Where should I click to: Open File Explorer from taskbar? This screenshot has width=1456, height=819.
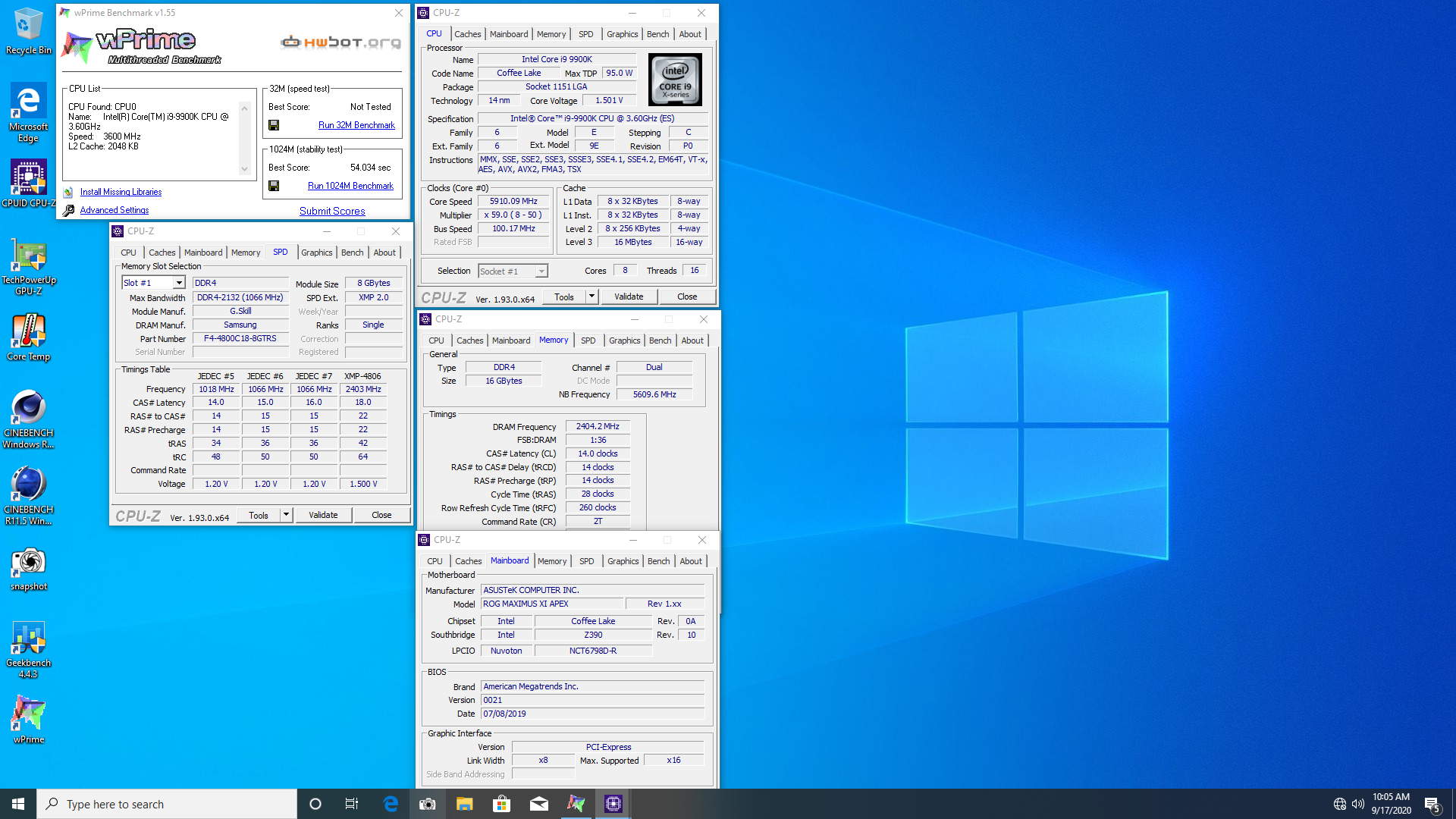[465, 804]
